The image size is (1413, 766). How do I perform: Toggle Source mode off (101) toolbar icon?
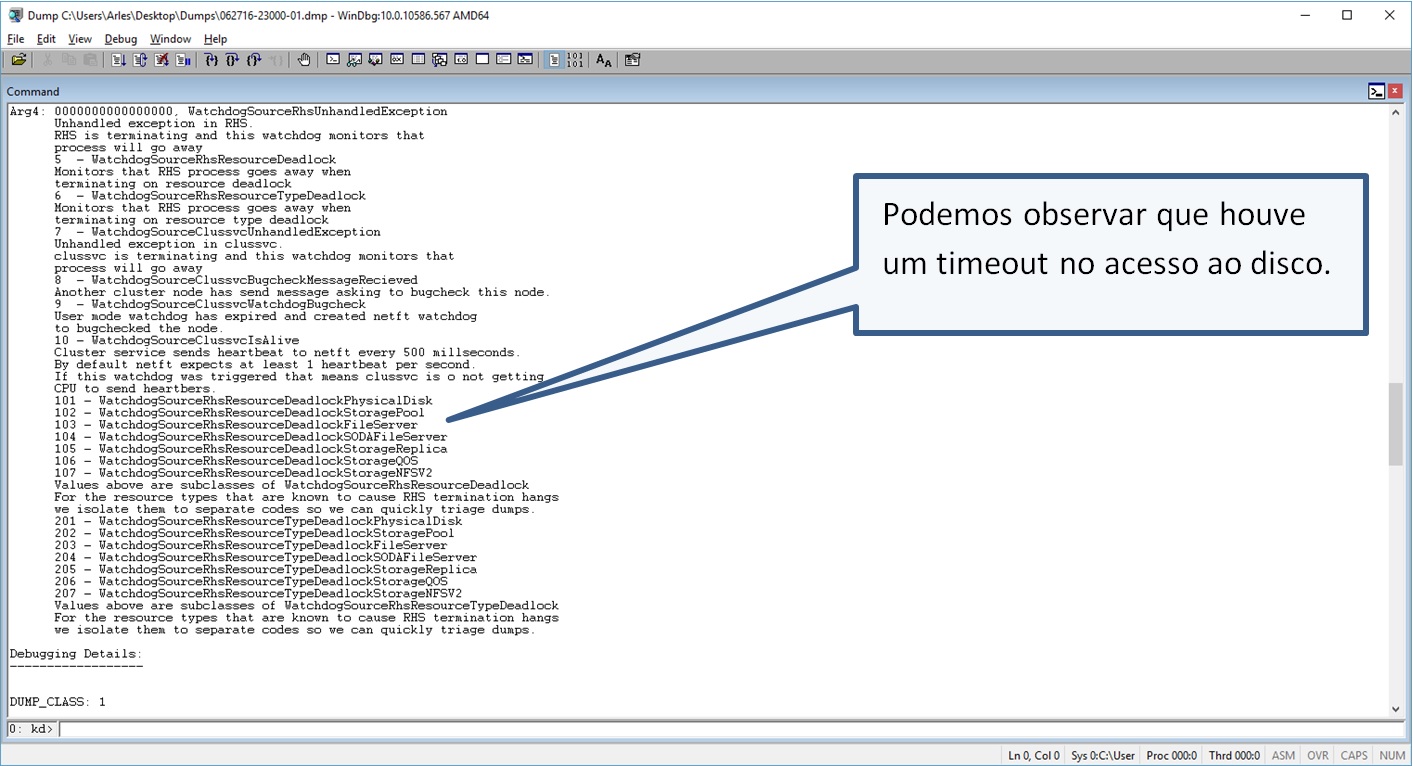pos(575,60)
